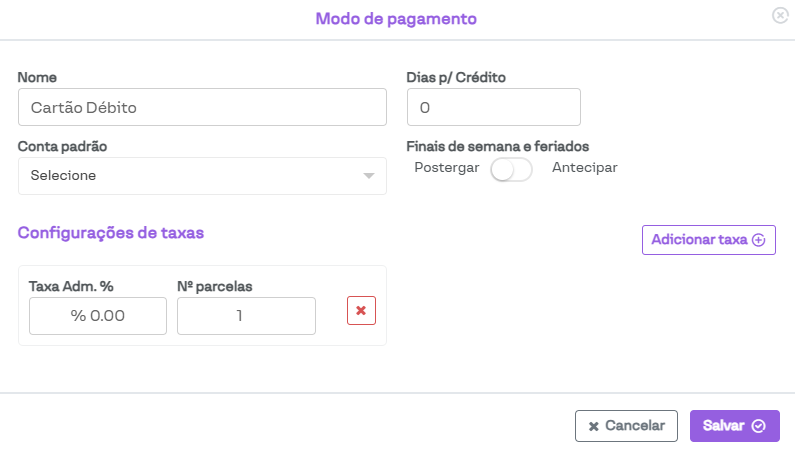Click the Modo de pagamento title
This screenshot has height=455, width=795.
pyautogui.click(x=396, y=18)
